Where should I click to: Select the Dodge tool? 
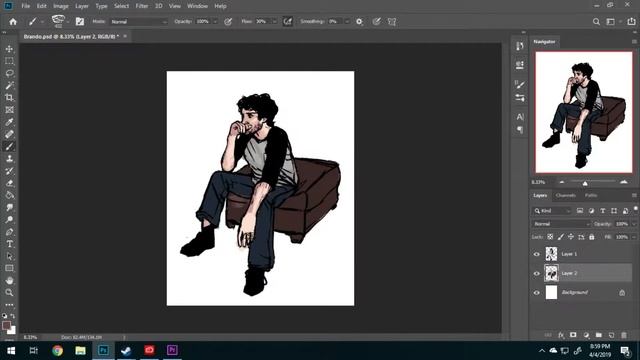[x=9, y=220]
